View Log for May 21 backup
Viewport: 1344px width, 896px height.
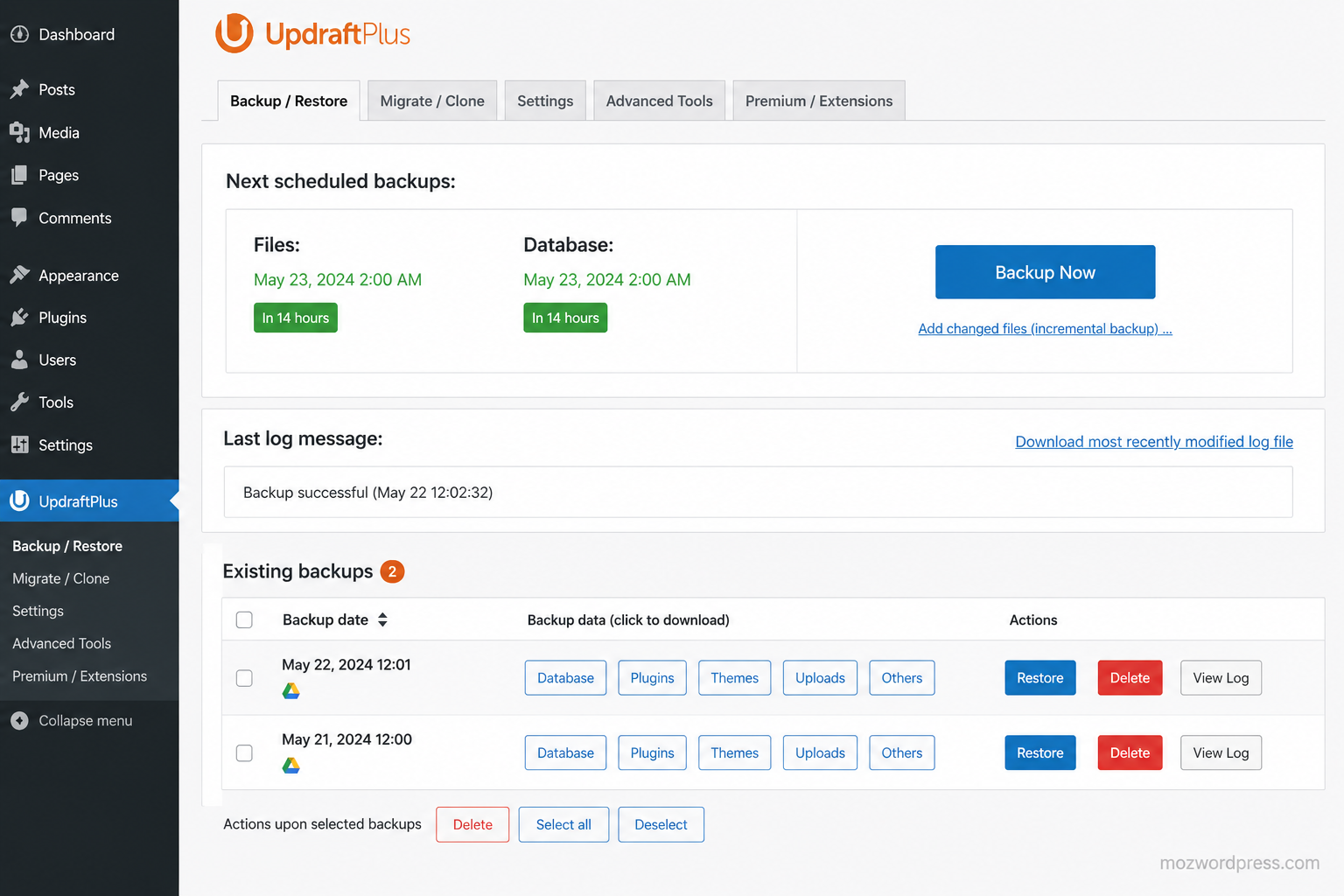(1221, 752)
